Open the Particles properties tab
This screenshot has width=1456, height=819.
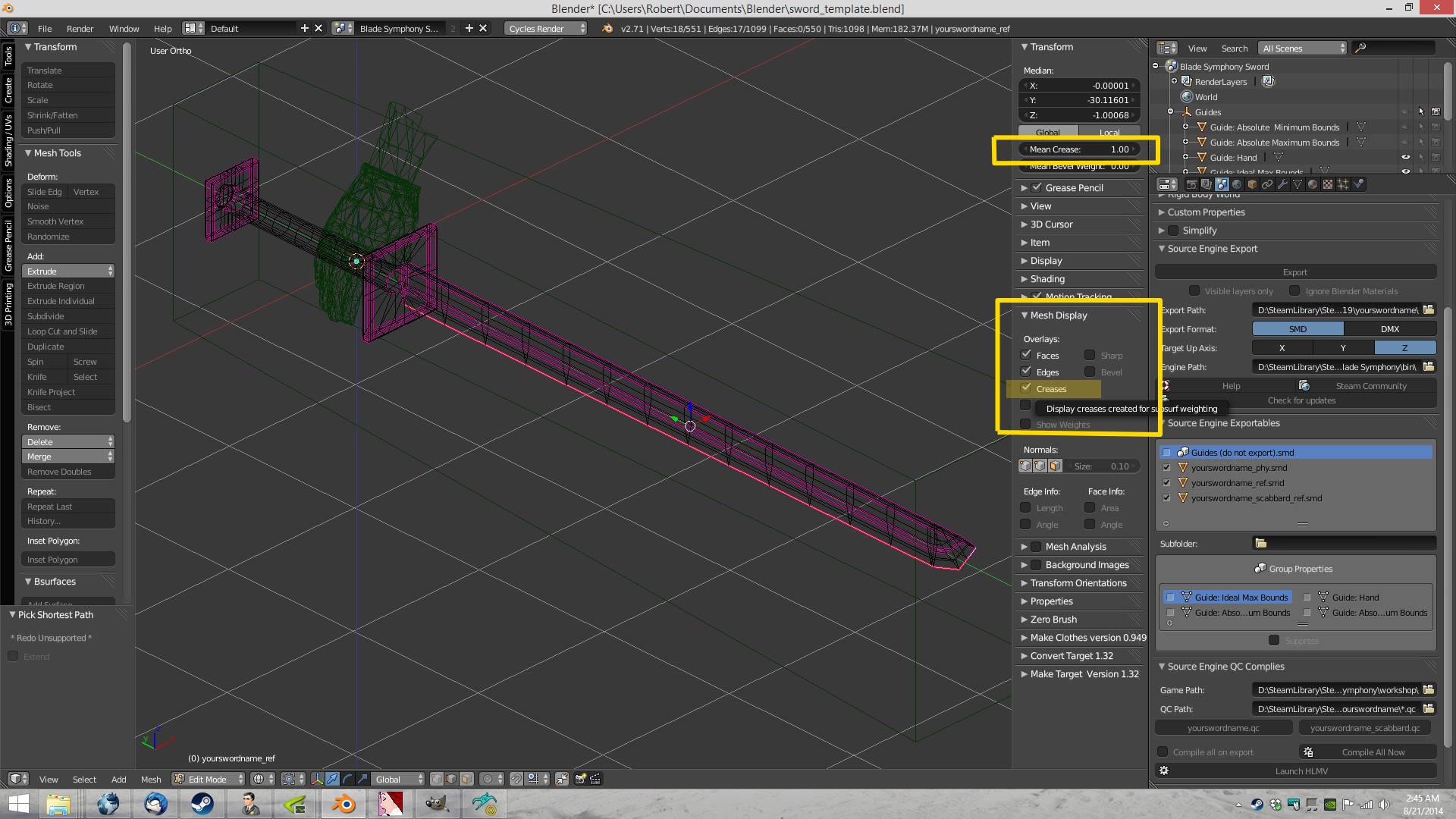[x=1343, y=184]
